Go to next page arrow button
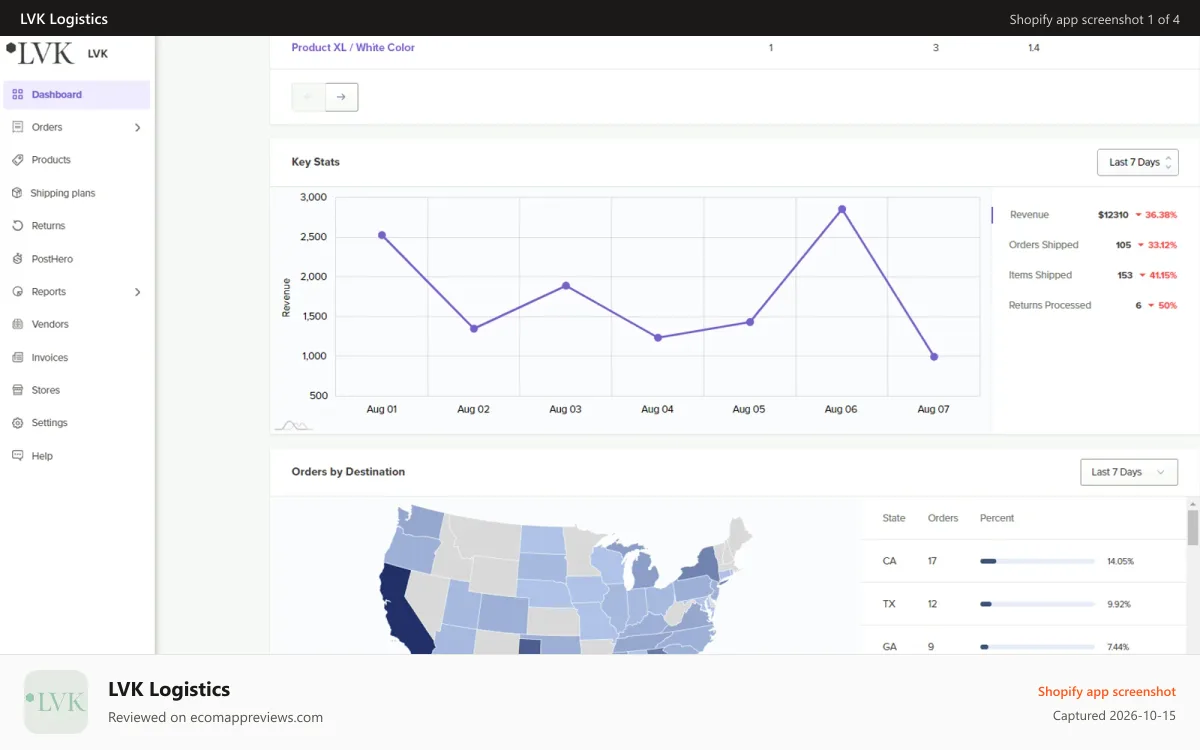The image size is (1200, 750). [x=341, y=97]
